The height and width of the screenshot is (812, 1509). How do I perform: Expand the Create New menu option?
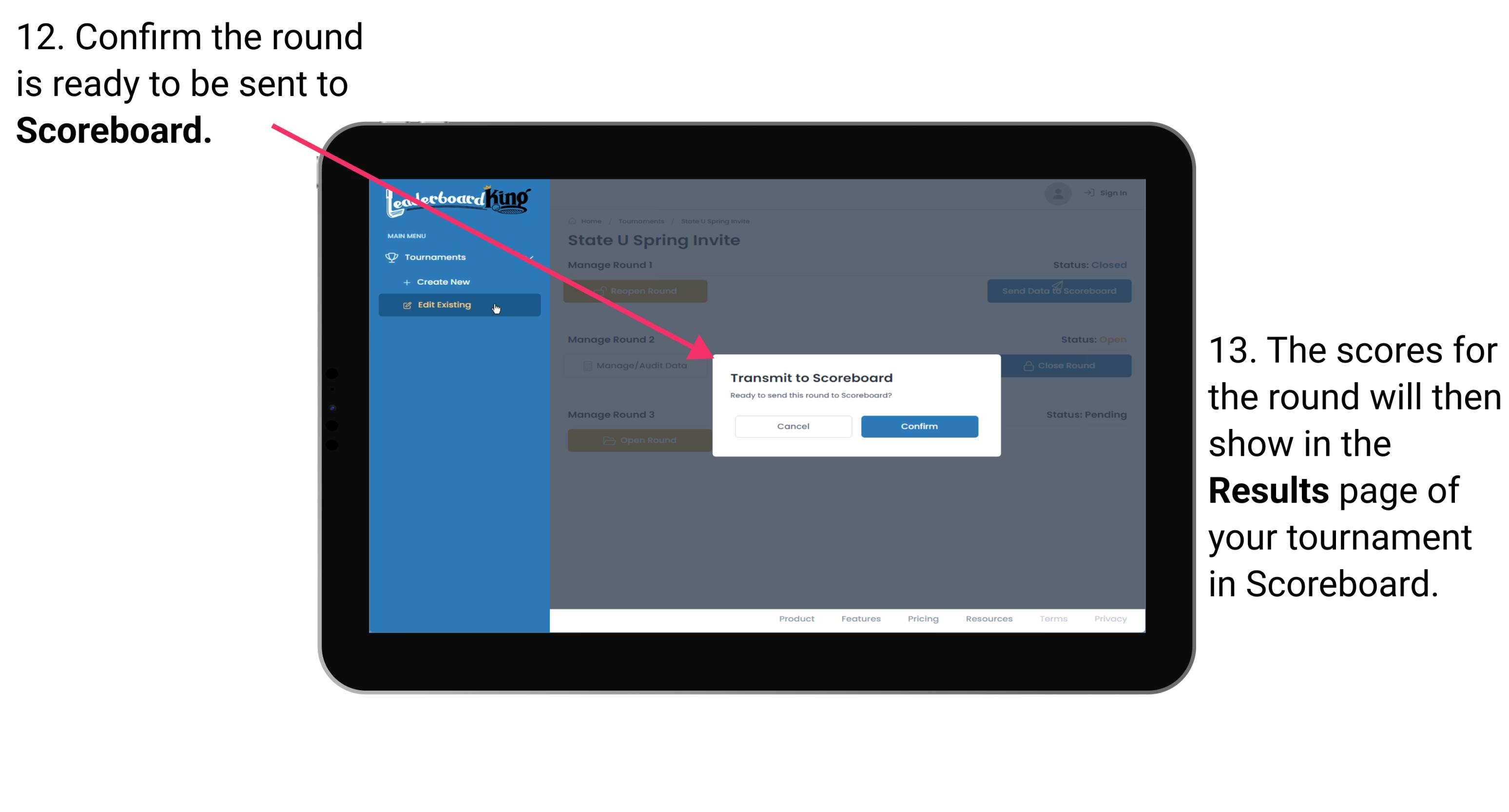[x=444, y=281]
